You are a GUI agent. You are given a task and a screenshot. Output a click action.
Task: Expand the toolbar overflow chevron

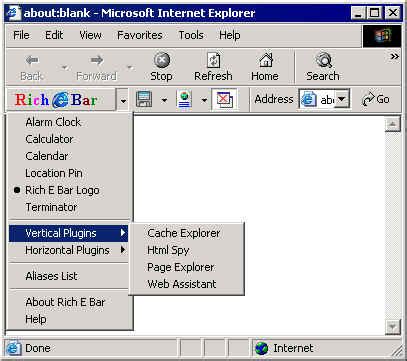(395, 56)
